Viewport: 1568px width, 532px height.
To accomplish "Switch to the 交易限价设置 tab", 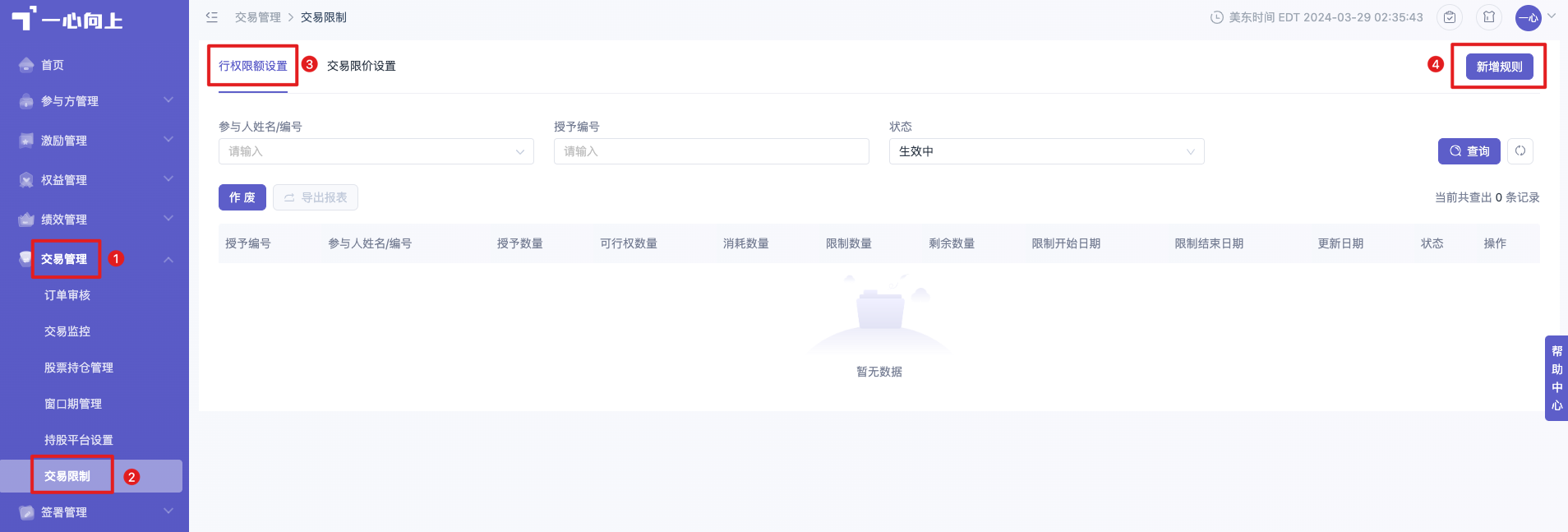I will click(x=362, y=66).
